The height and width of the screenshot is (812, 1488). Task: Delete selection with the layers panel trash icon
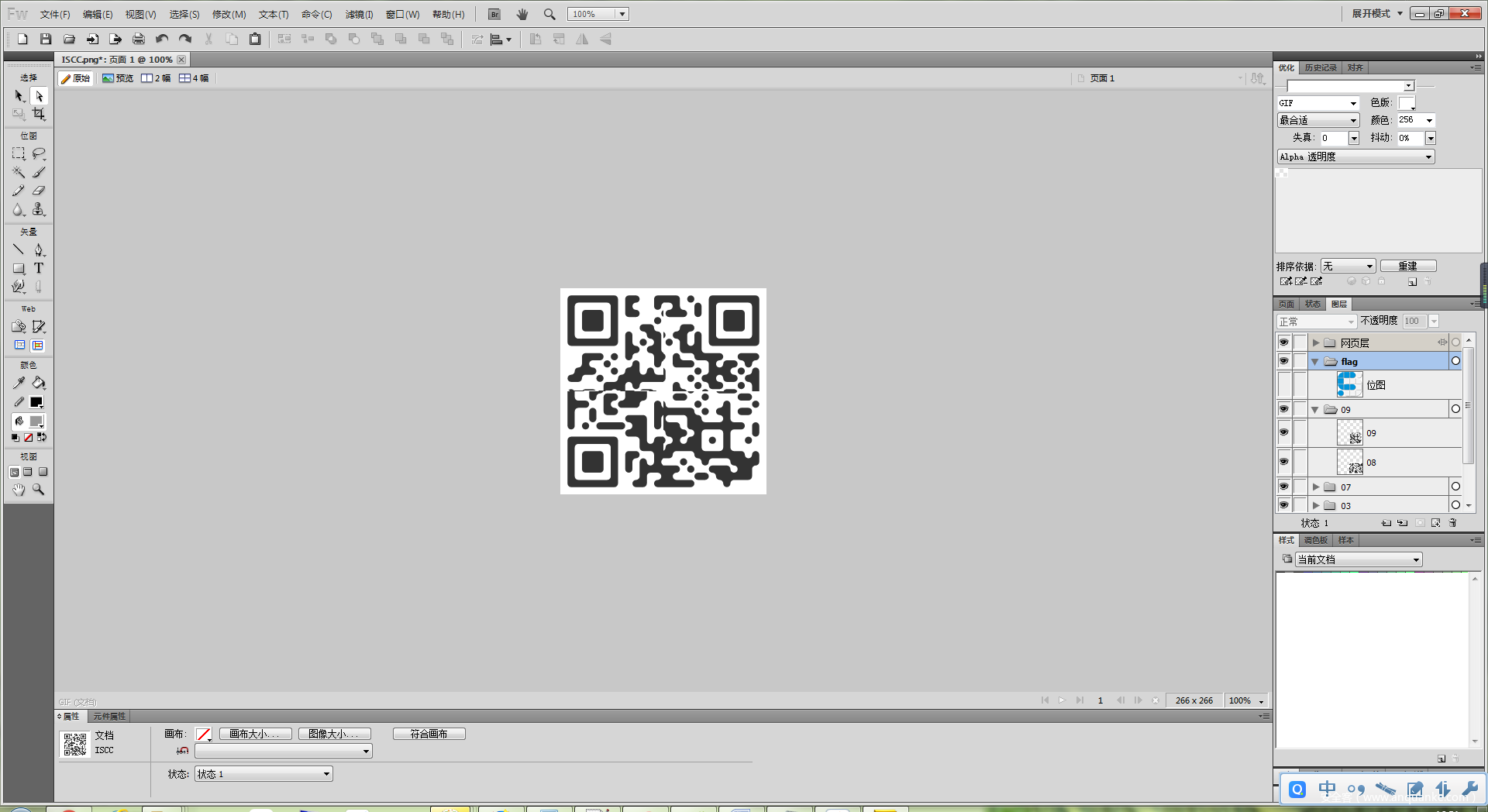click(x=1453, y=523)
